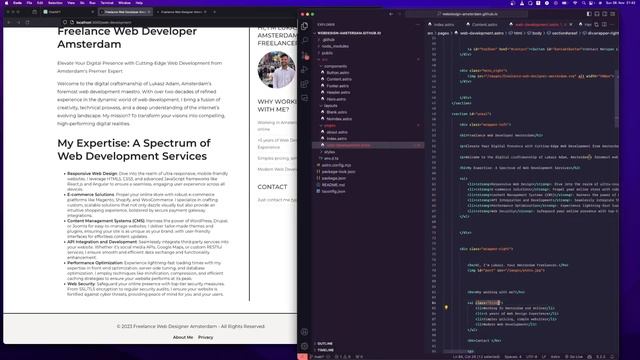The width and height of the screenshot is (640, 360).
Task: Expand the public folder in Explorer
Action: click(327, 53)
